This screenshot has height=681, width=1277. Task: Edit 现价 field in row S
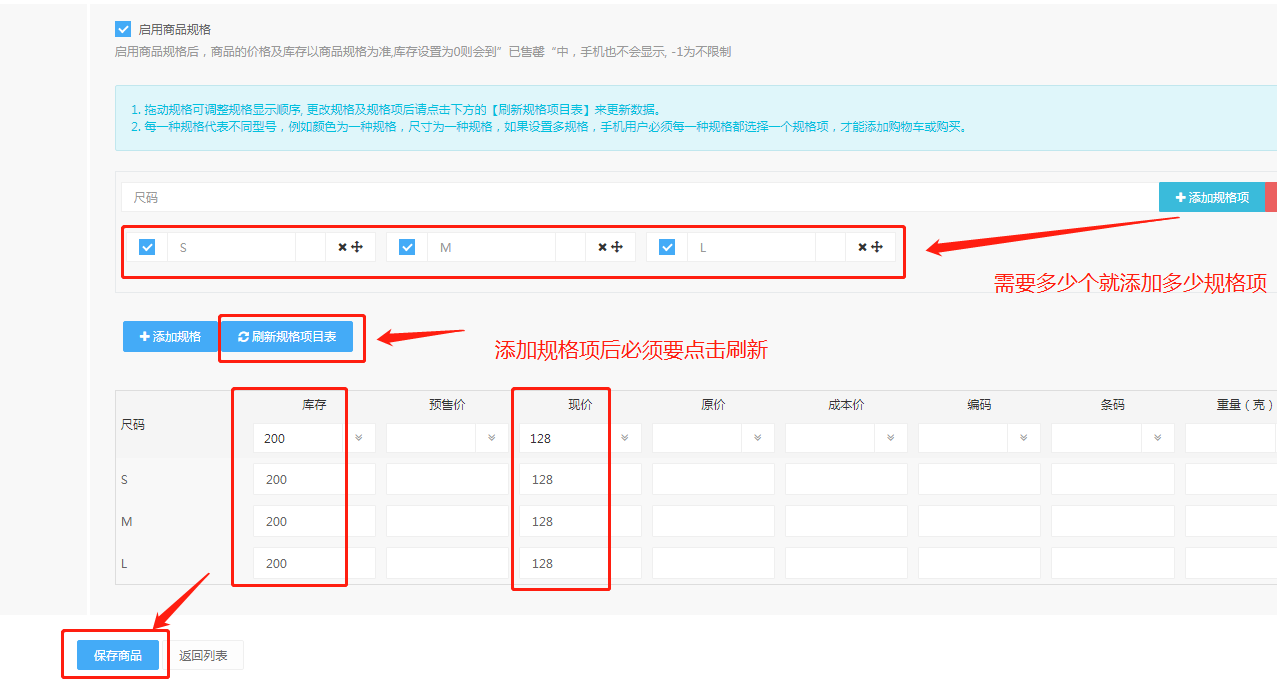tap(580, 479)
